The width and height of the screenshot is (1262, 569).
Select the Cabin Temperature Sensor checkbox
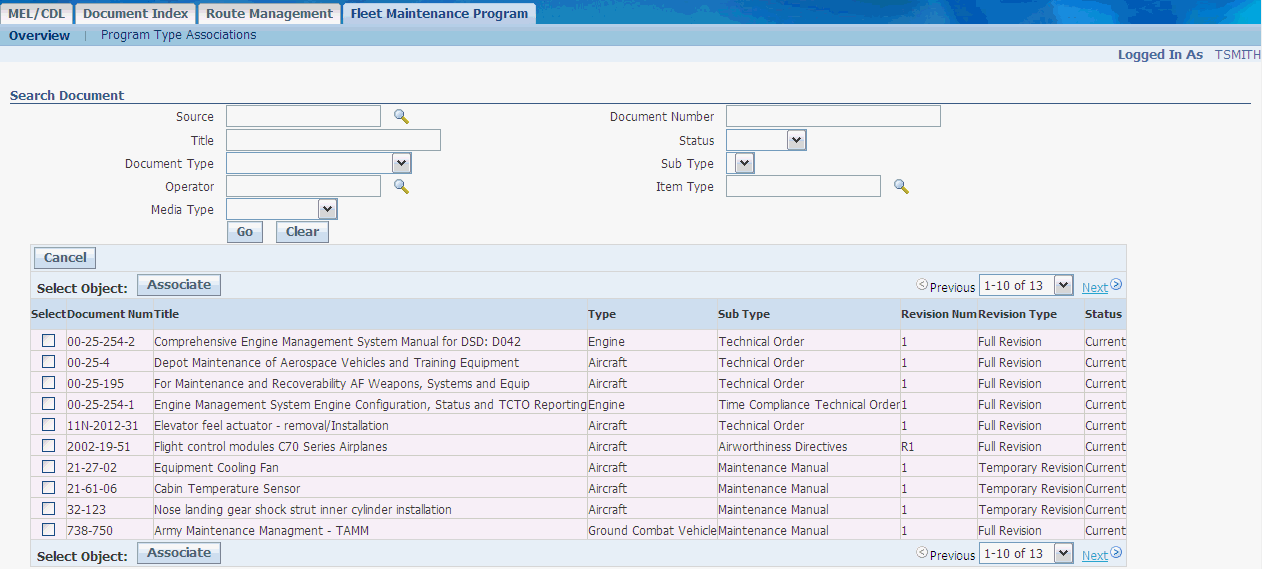point(48,487)
